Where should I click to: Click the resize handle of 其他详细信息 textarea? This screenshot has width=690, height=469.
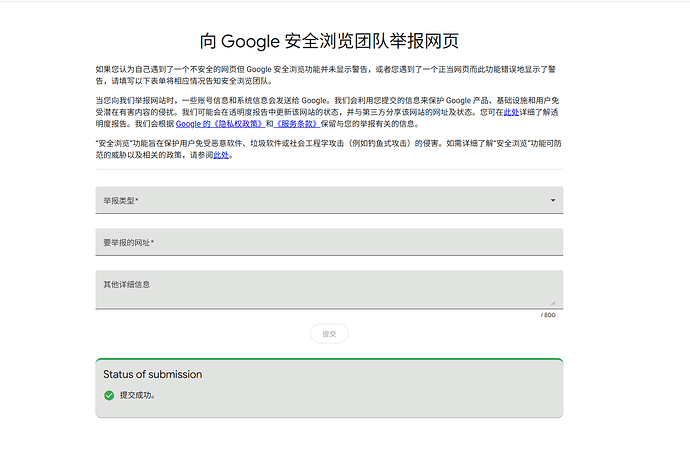coord(553,302)
